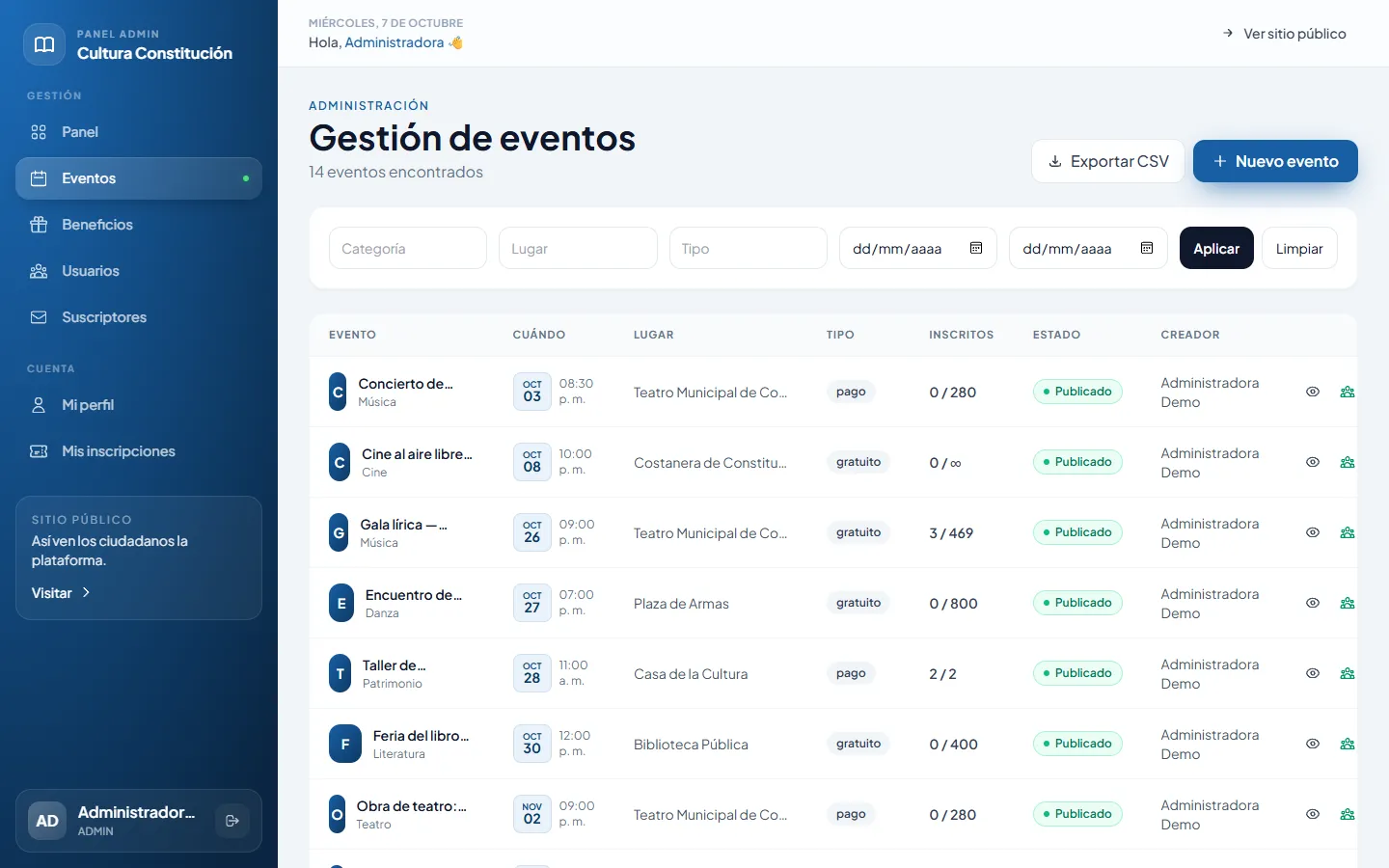
Task: Open Beneficios section
Action: tap(139, 225)
